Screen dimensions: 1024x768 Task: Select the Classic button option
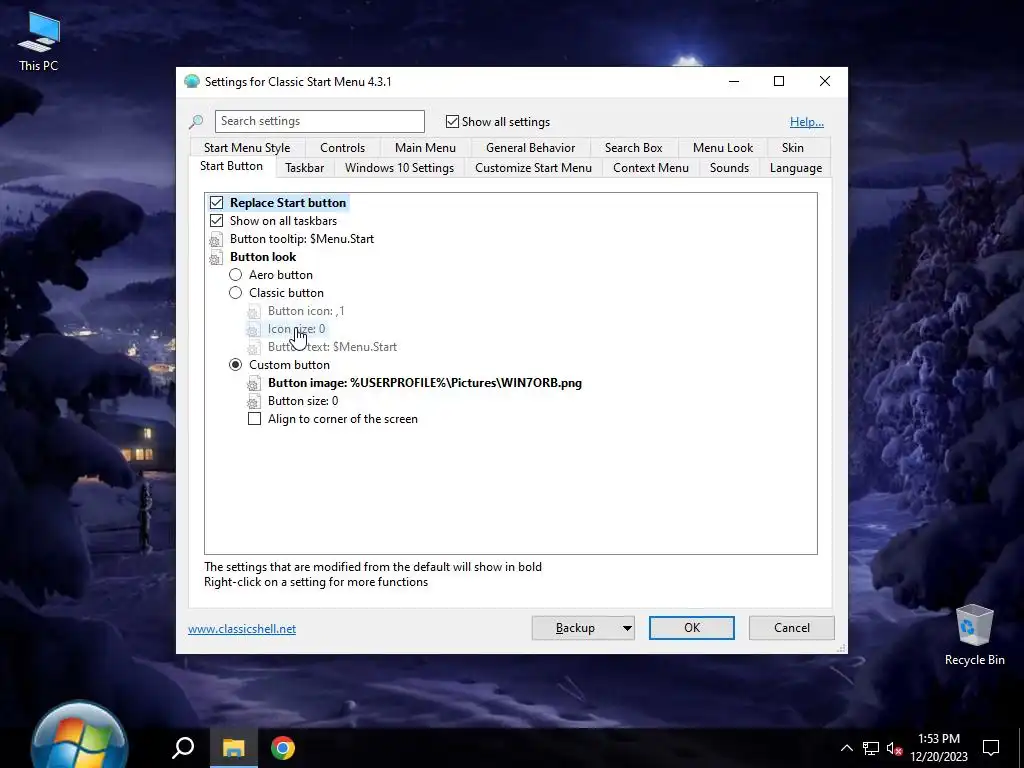(x=235, y=293)
